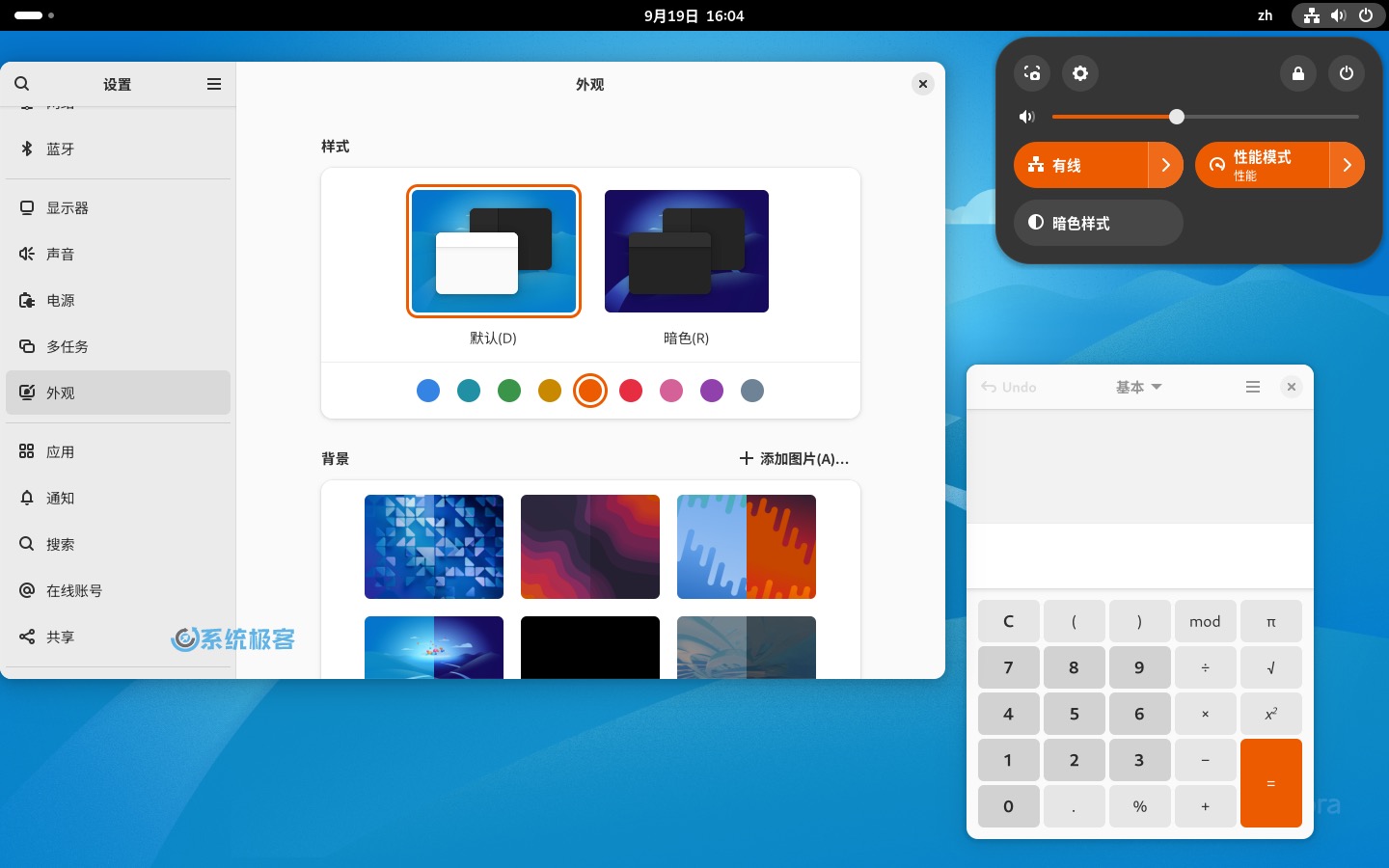Pick the green accent color
The width and height of the screenshot is (1389, 868).
tap(509, 391)
